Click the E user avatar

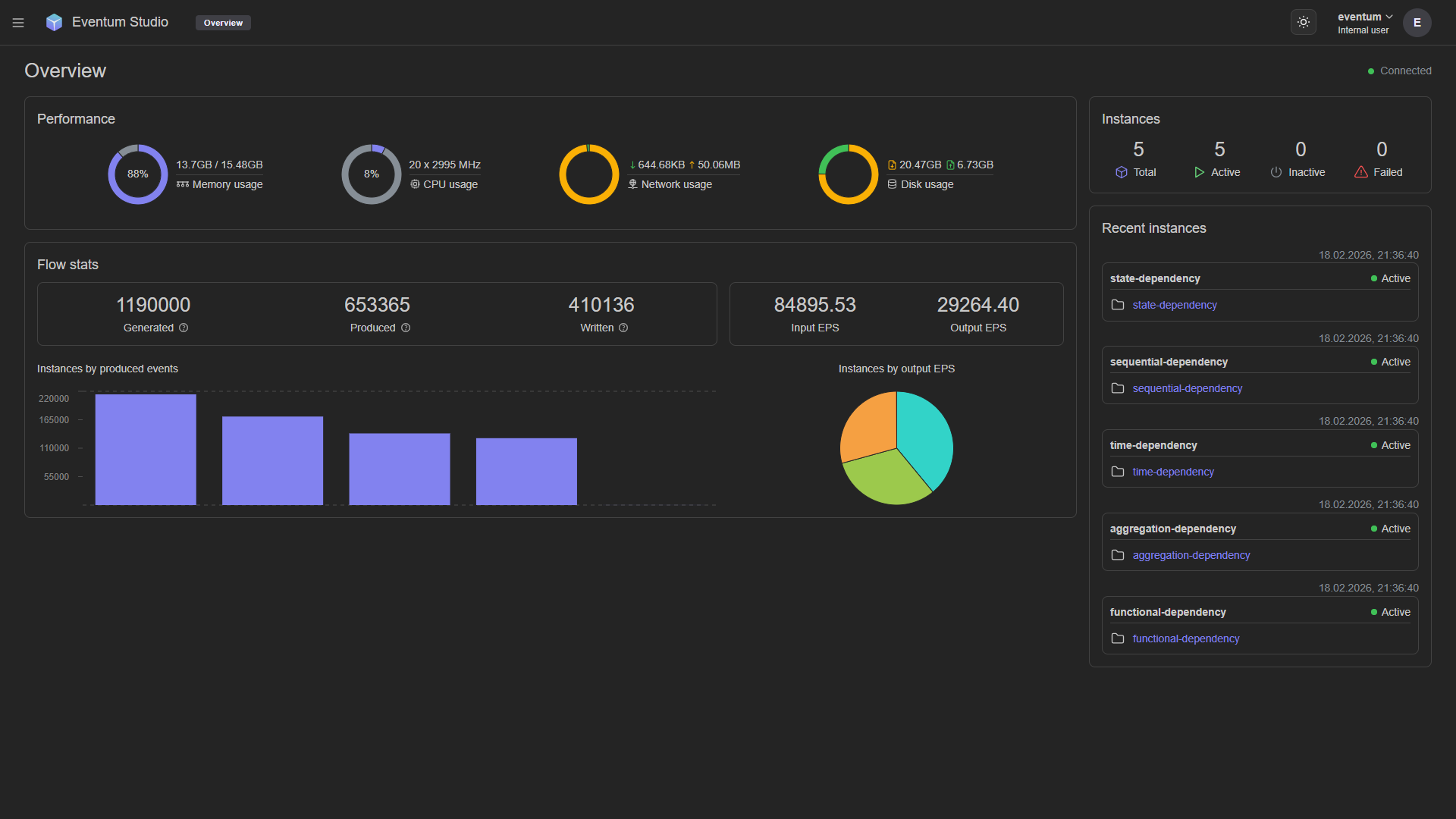point(1417,23)
